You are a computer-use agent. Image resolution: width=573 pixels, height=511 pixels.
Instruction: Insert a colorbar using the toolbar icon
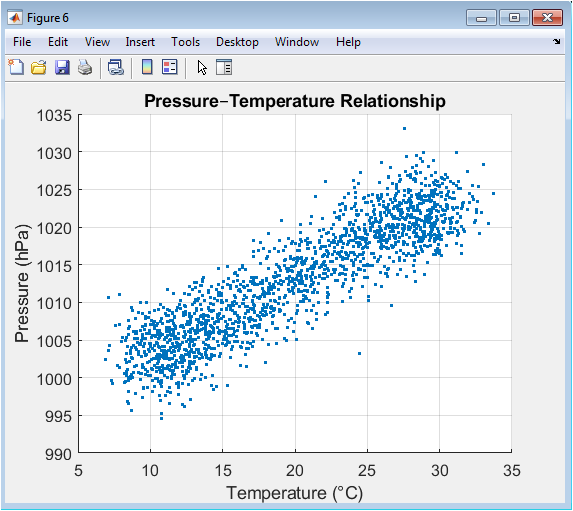(x=147, y=67)
